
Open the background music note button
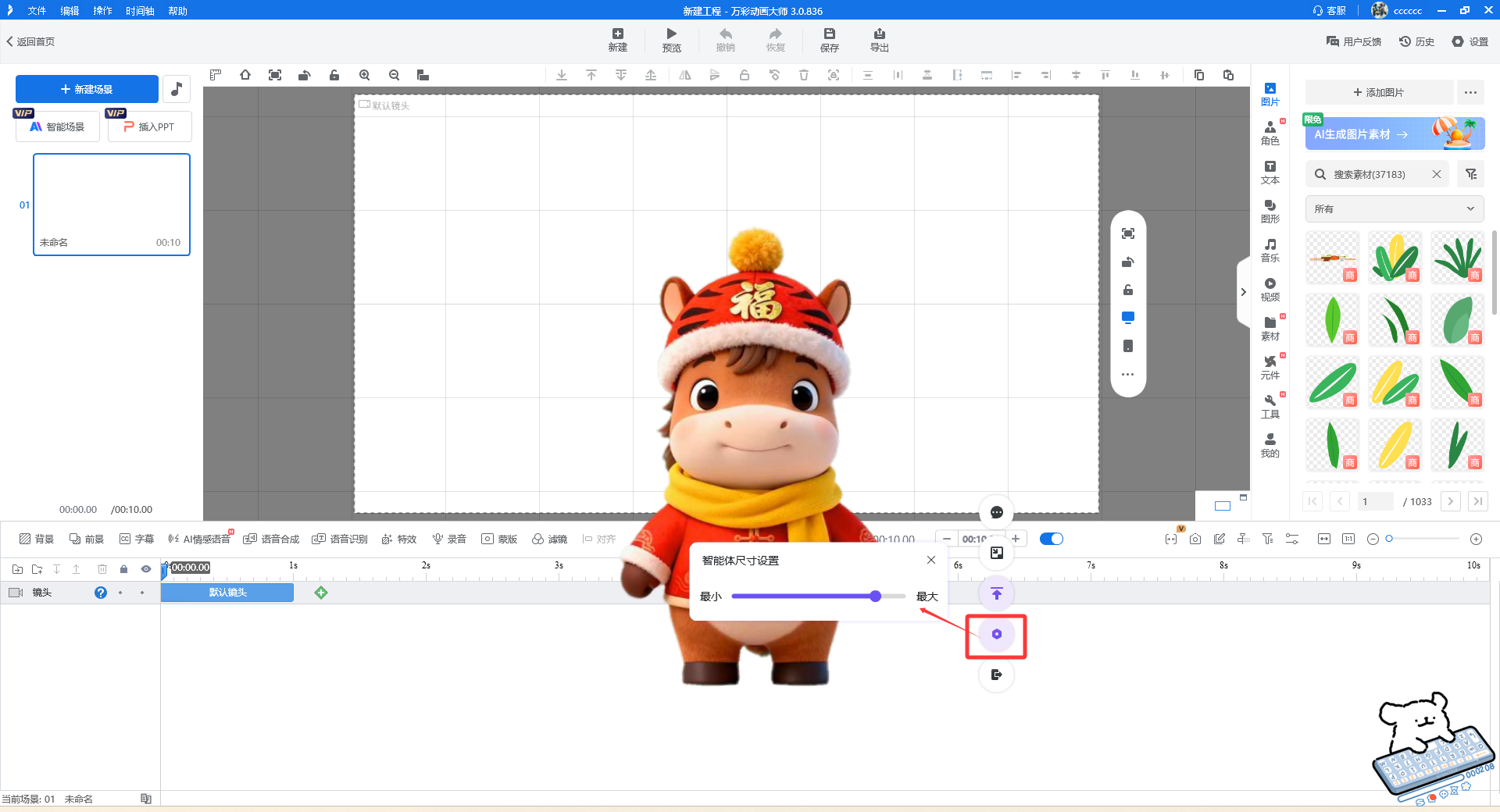(x=177, y=89)
